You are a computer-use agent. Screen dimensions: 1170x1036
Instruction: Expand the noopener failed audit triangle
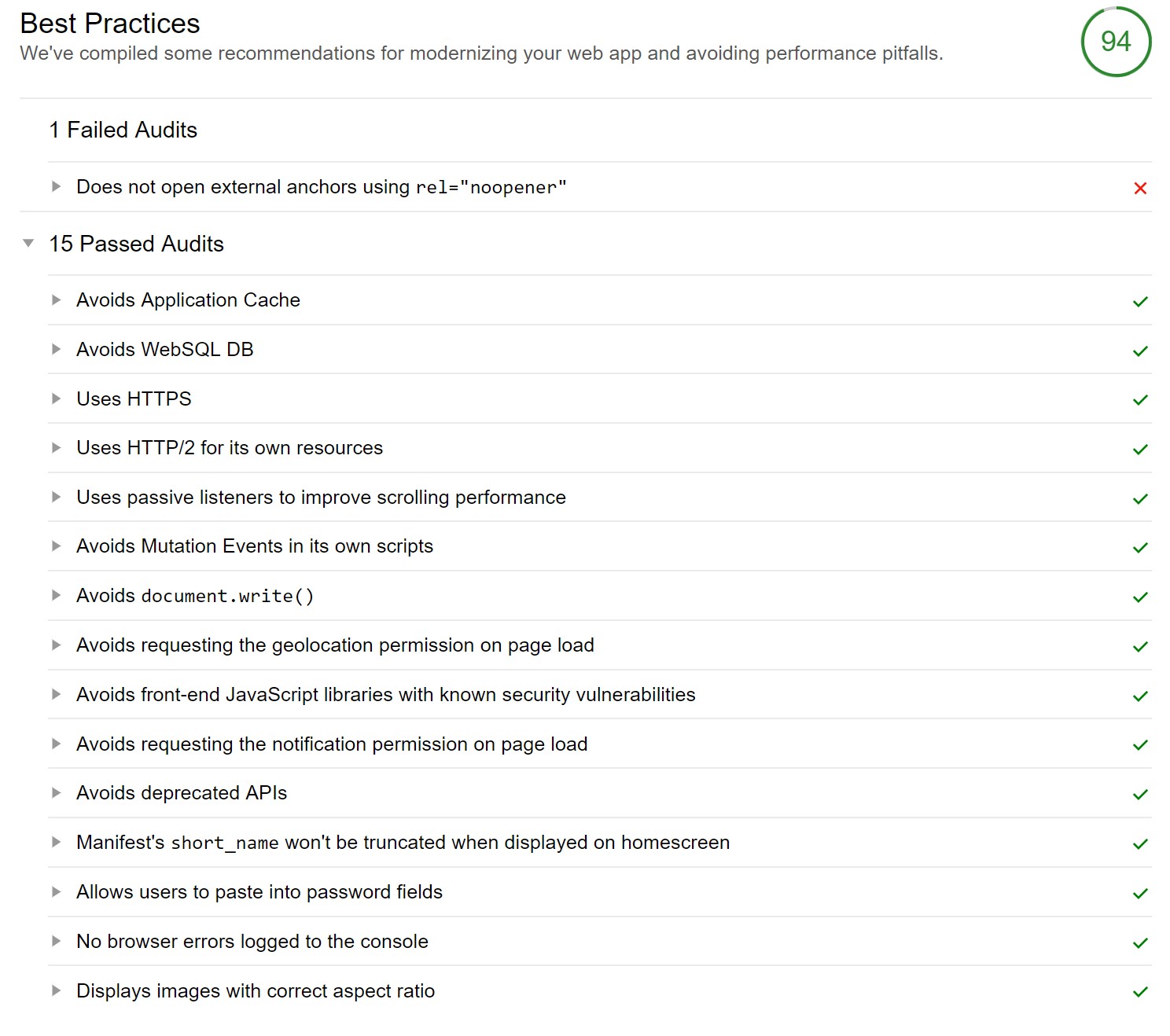(56, 186)
